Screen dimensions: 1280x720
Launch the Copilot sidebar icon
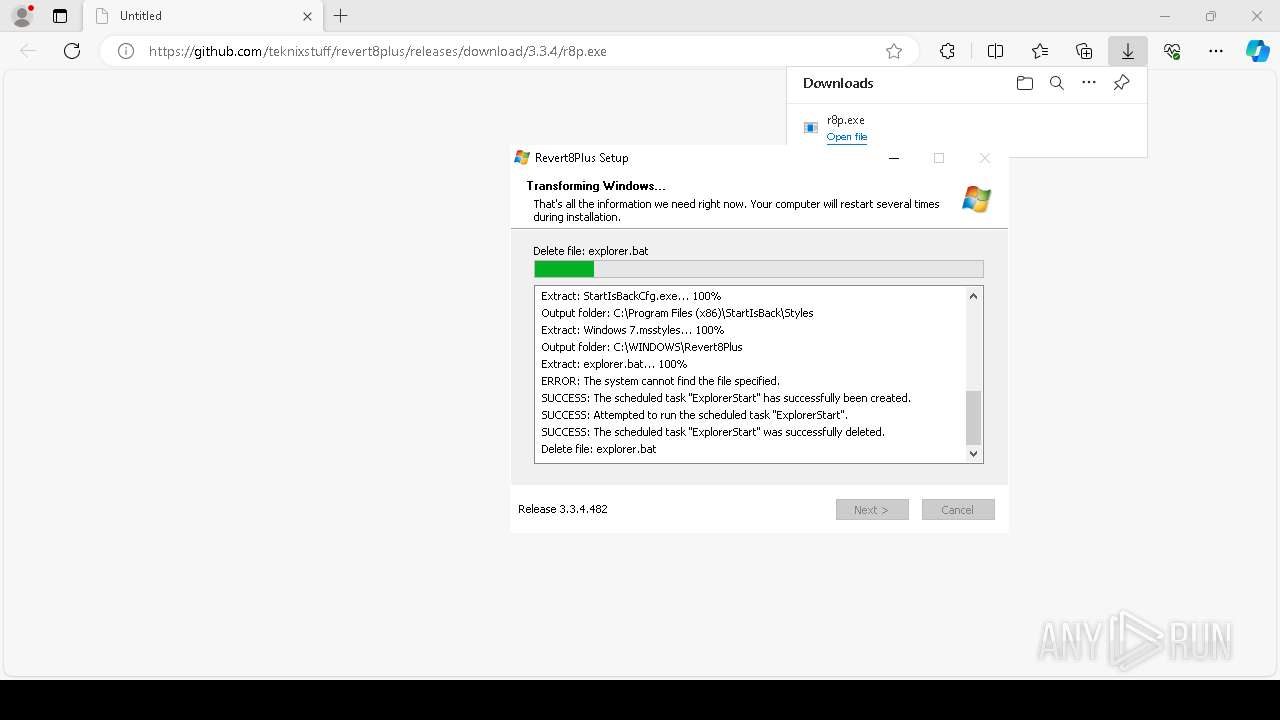(1257, 51)
